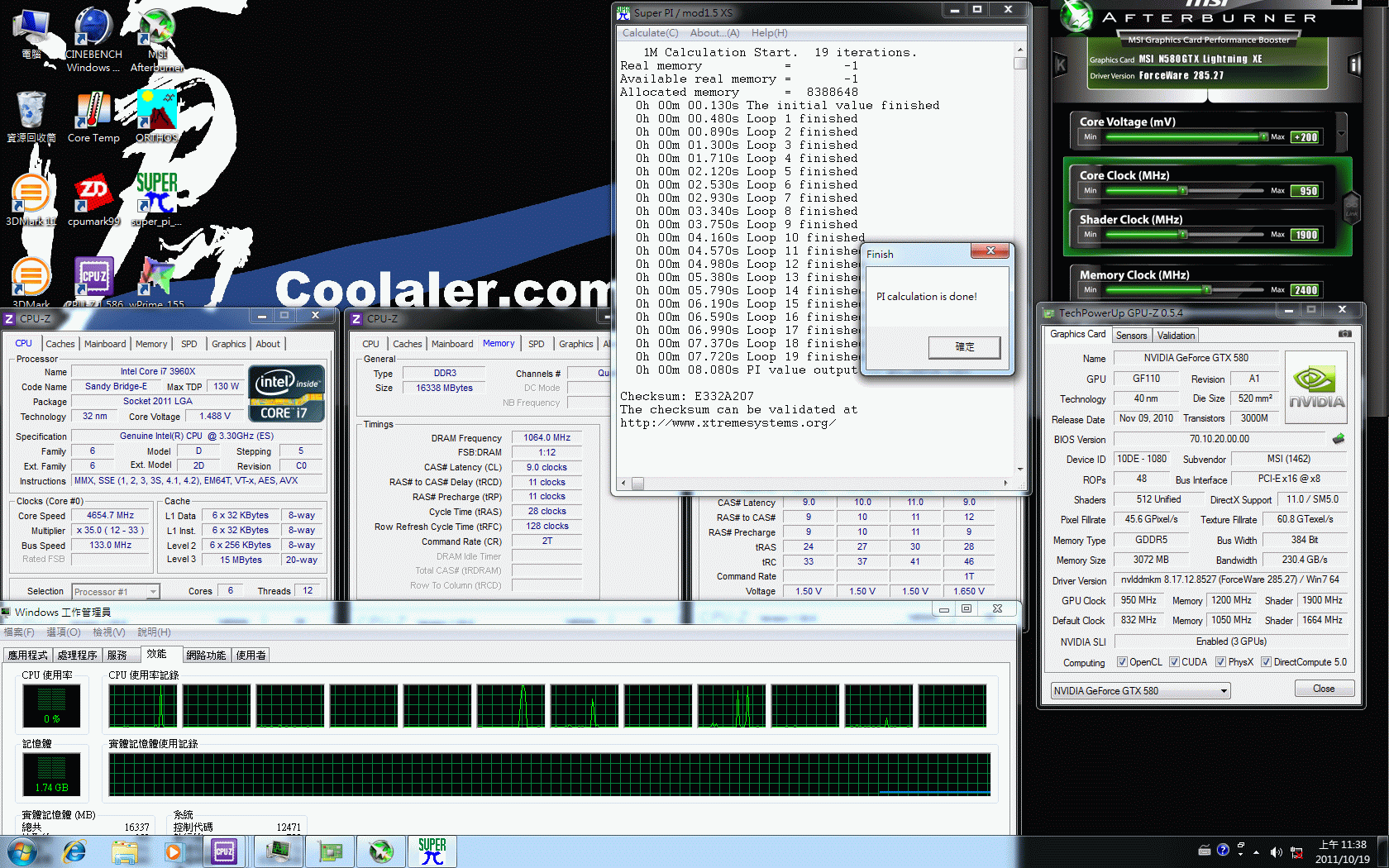The height and width of the screenshot is (868, 1389).
Task: Open Afterburner info i button
Action: click(1354, 65)
